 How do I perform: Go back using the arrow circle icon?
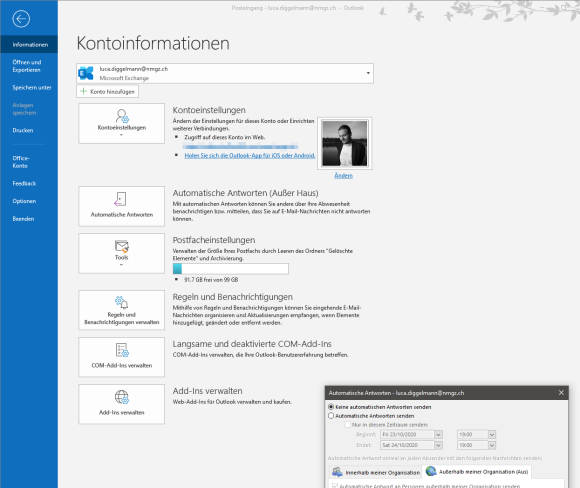coord(21,18)
